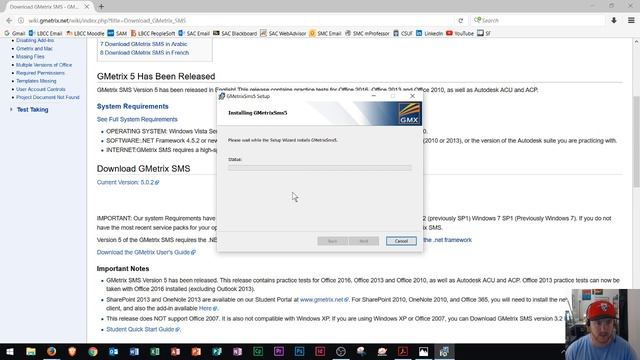Open Missing Files sidebar link
The height and width of the screenshot is (360, 640).
[30, 57]
